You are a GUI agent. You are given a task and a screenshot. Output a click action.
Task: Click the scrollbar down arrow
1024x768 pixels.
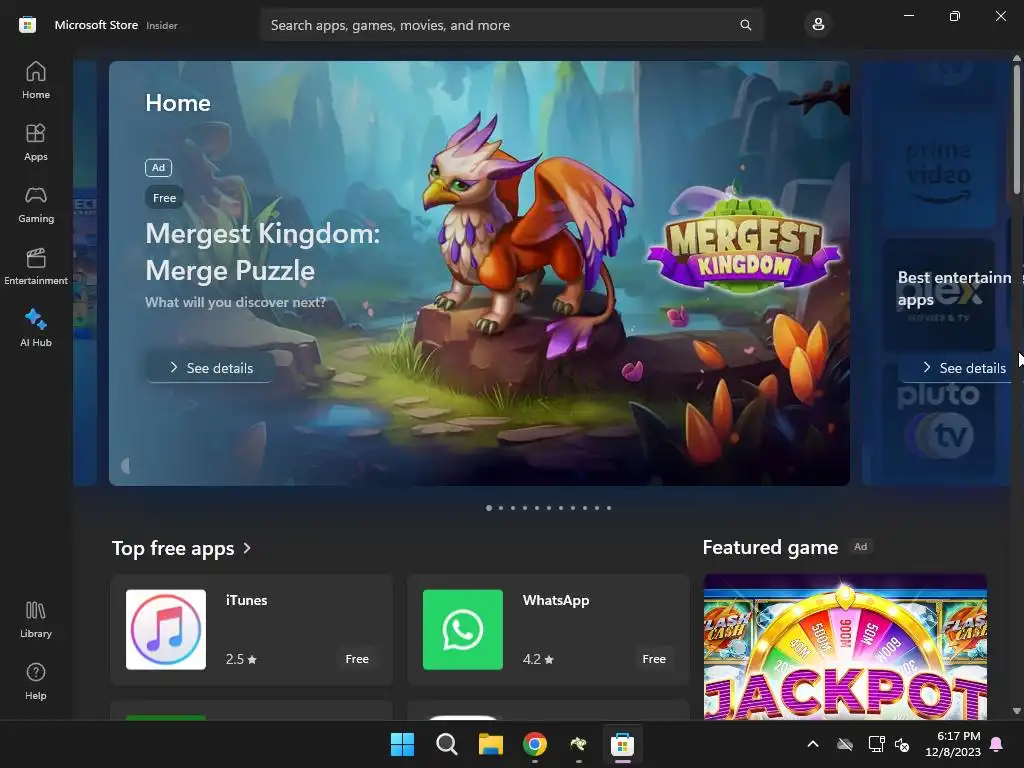1017,711
